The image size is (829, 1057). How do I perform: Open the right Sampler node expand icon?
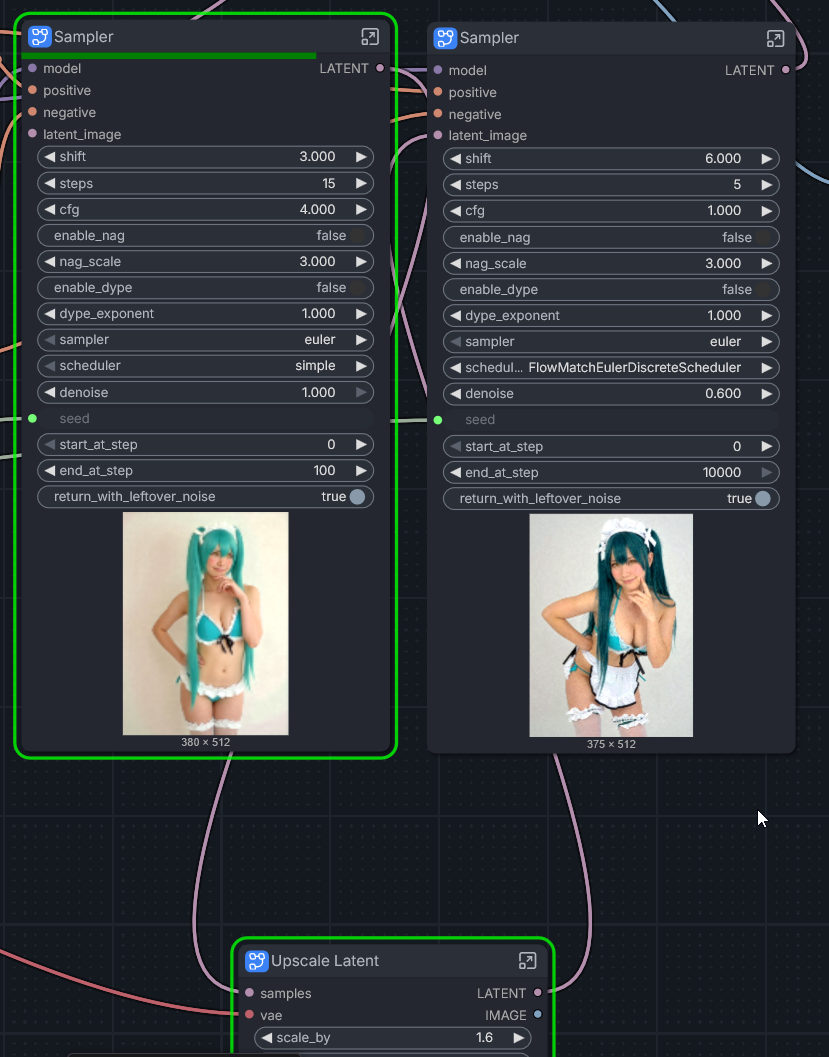[776, 38]
